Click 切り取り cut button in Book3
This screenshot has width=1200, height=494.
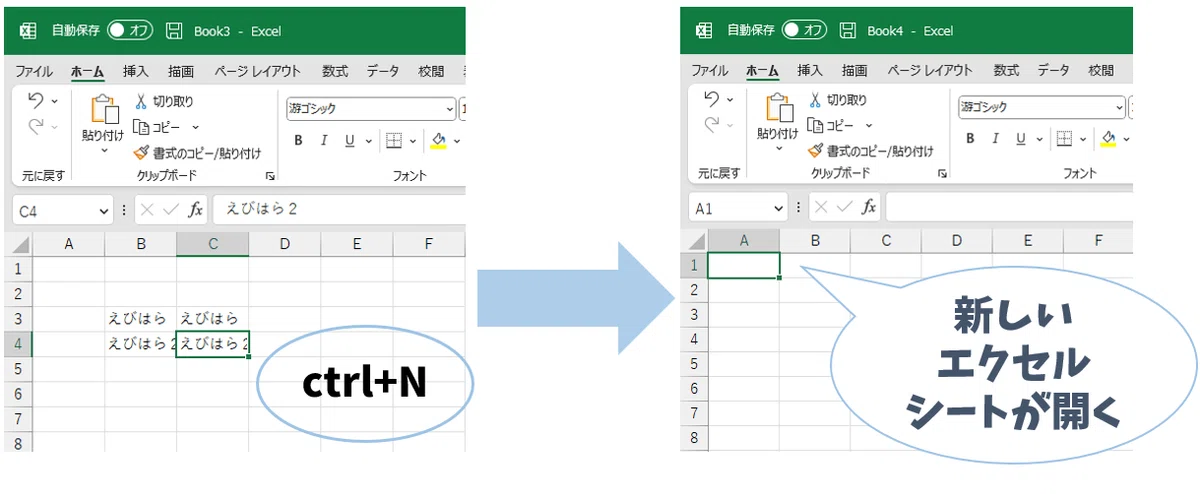pos(164,102)
